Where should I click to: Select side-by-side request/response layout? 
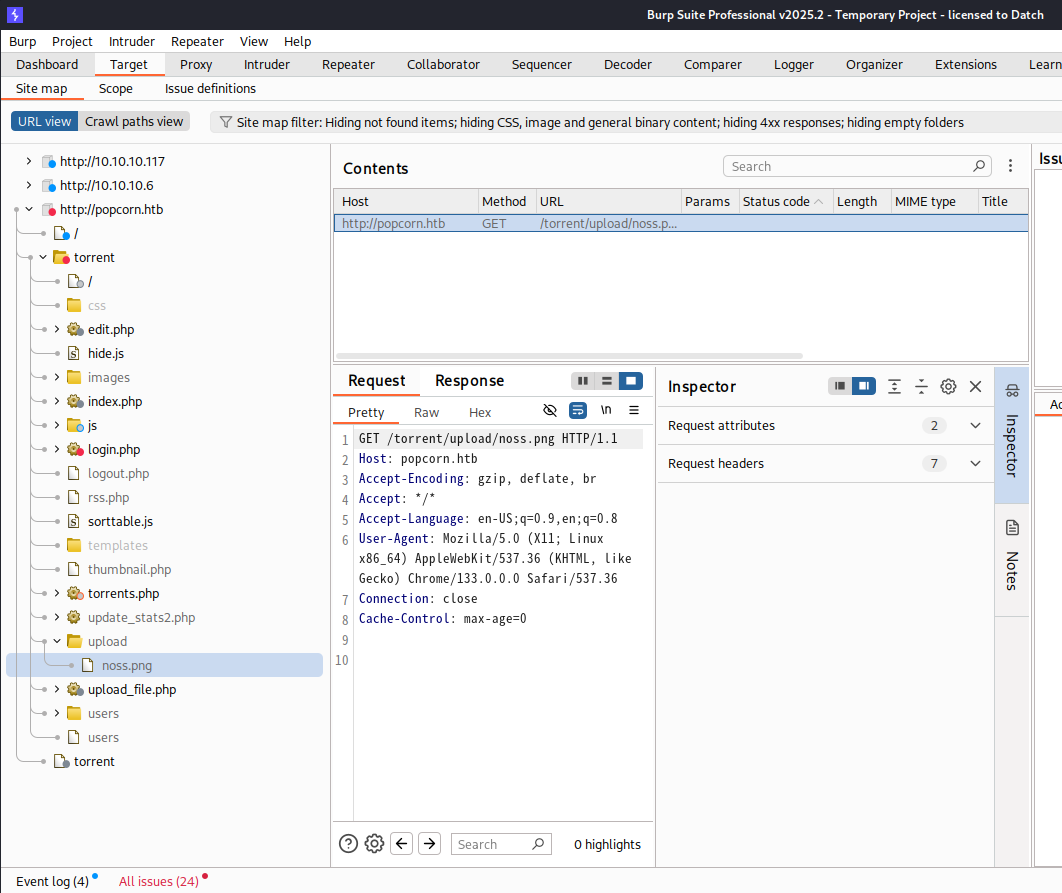pyautogui.click(x=582, y=381)
